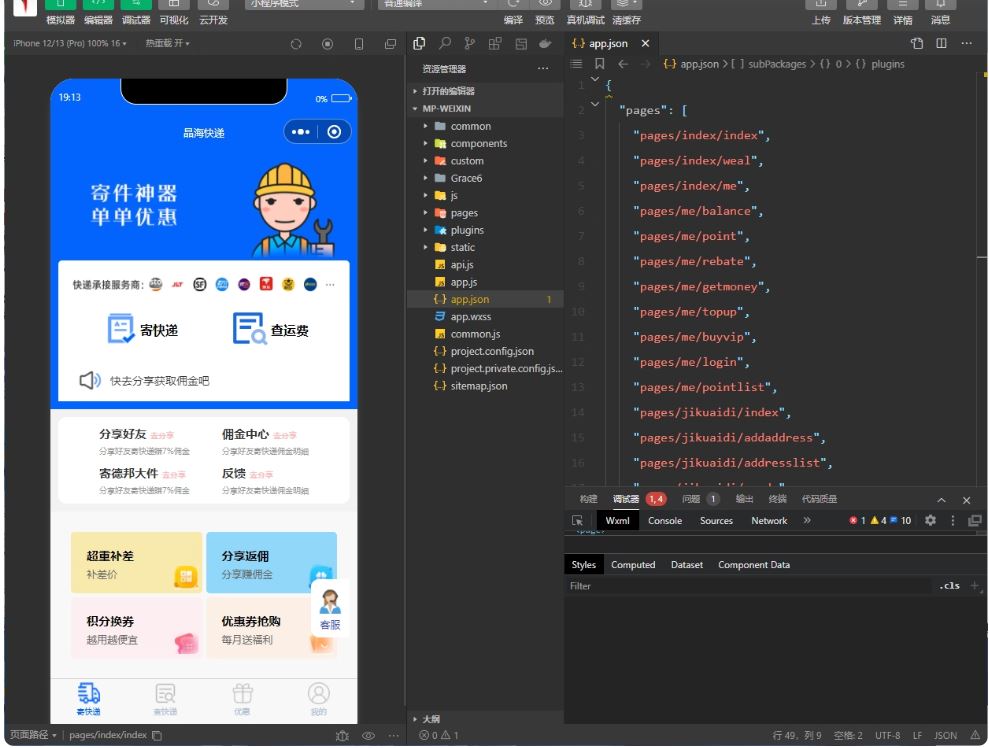Switch to the Console tab

click(665, 521)
